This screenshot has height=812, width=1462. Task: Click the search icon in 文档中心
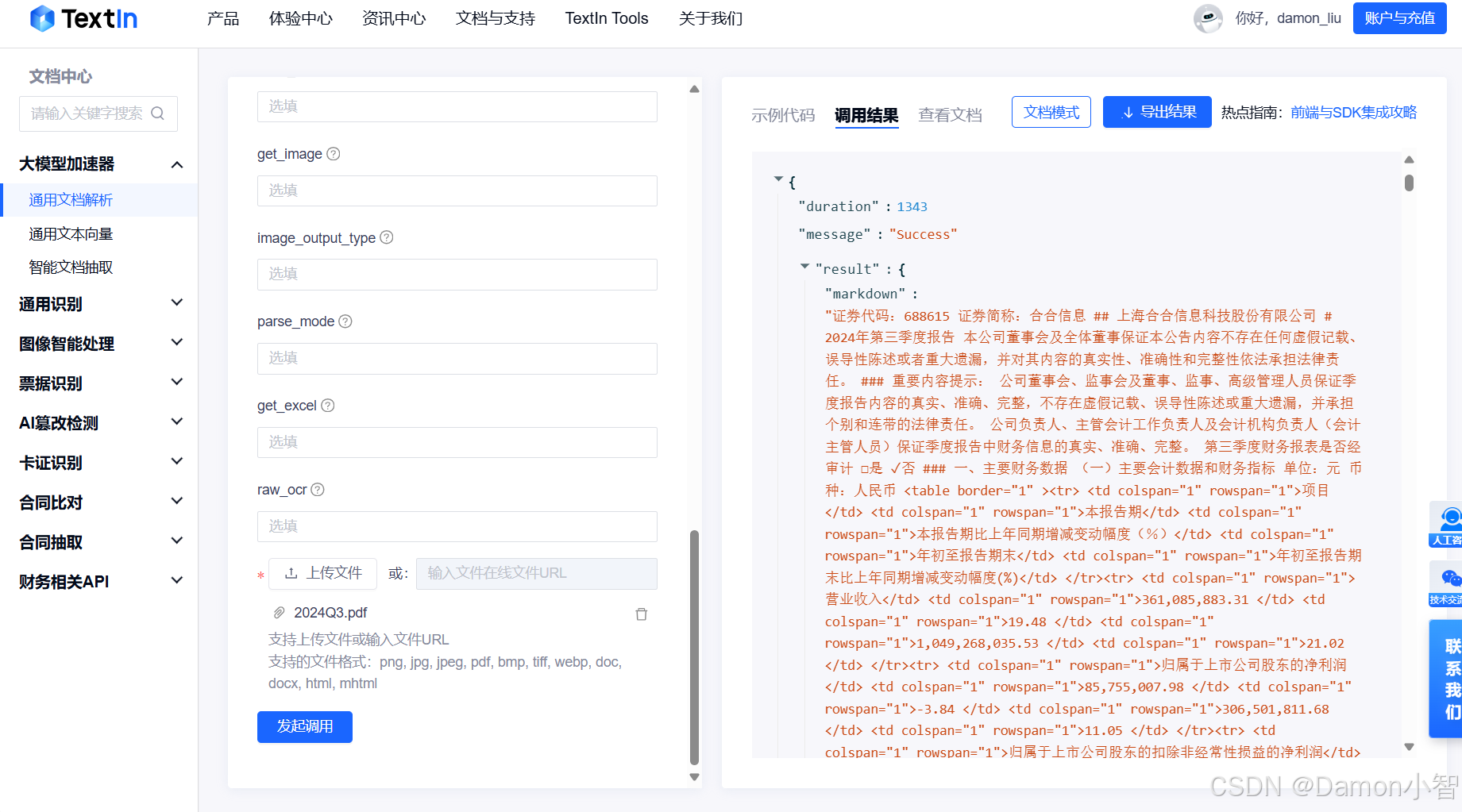pyautogui.click(x=159, y=114)
